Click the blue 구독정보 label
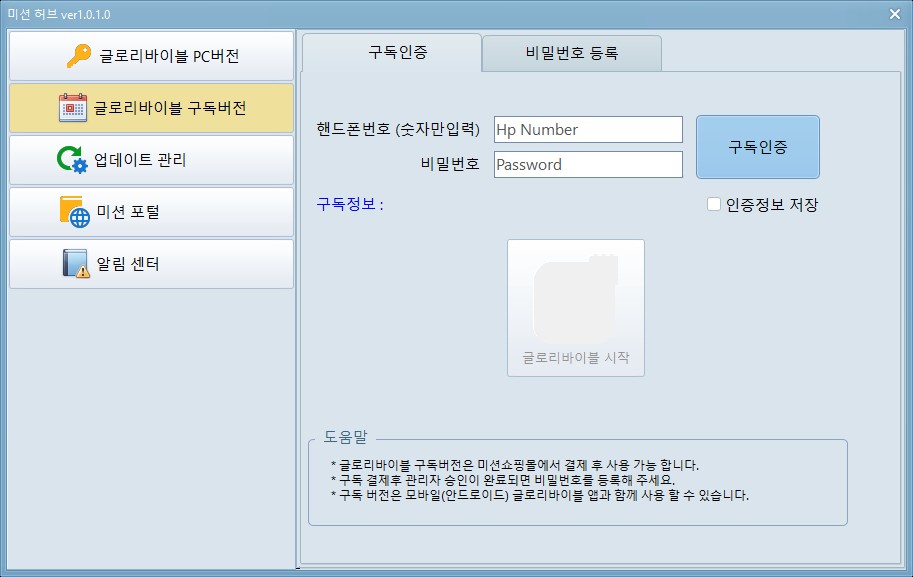The height and width of the screenshot is (577, 913). coord(350,205)
